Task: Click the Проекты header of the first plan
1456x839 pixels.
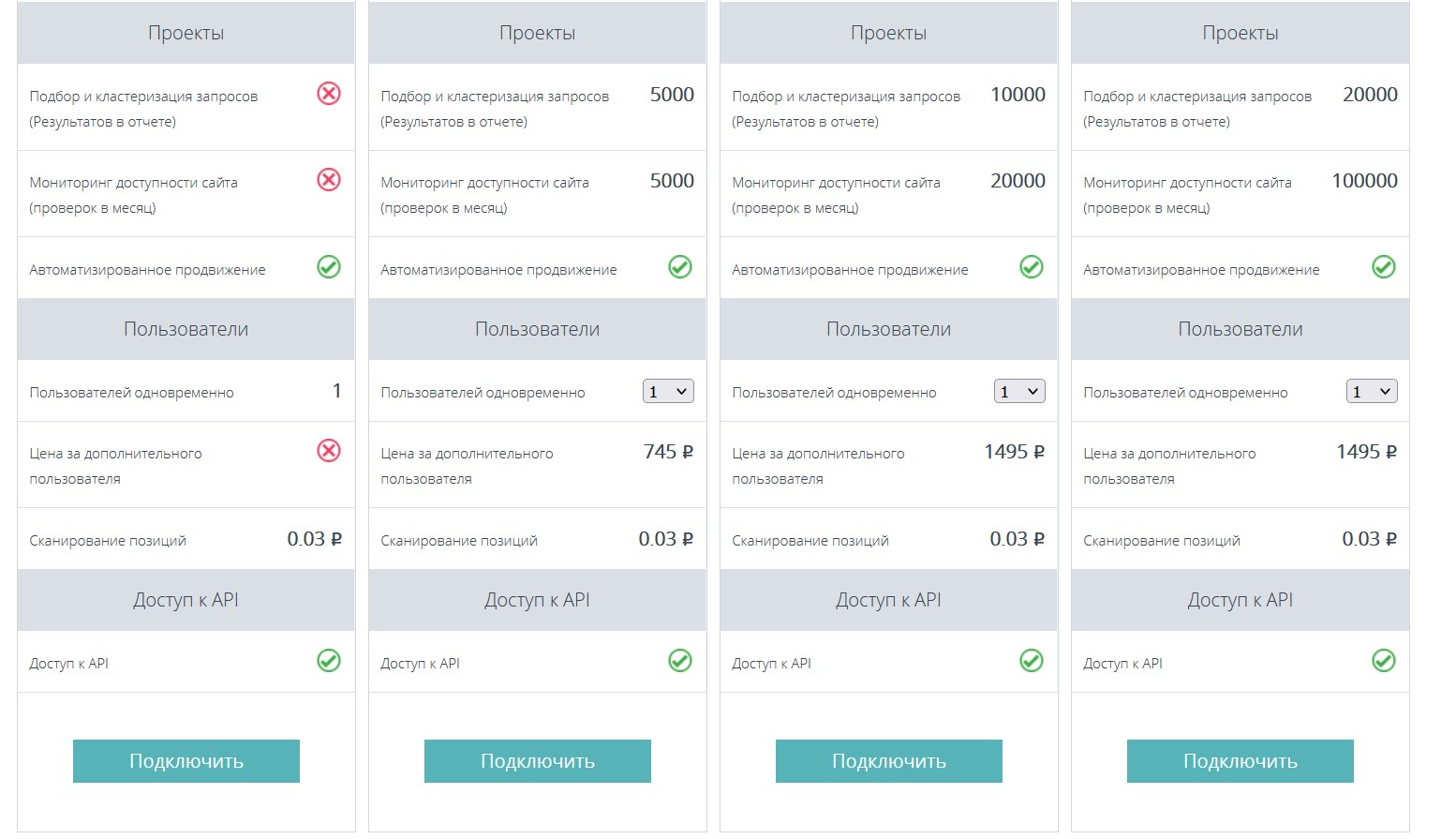Action: point(186,33)
